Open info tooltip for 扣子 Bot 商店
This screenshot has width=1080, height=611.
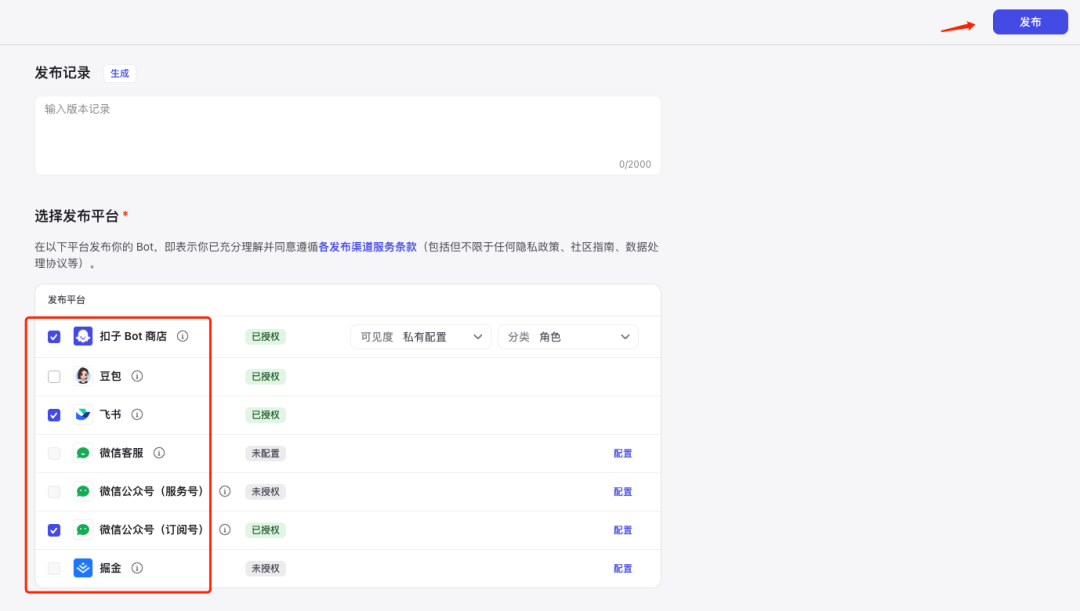pos(183,336)
